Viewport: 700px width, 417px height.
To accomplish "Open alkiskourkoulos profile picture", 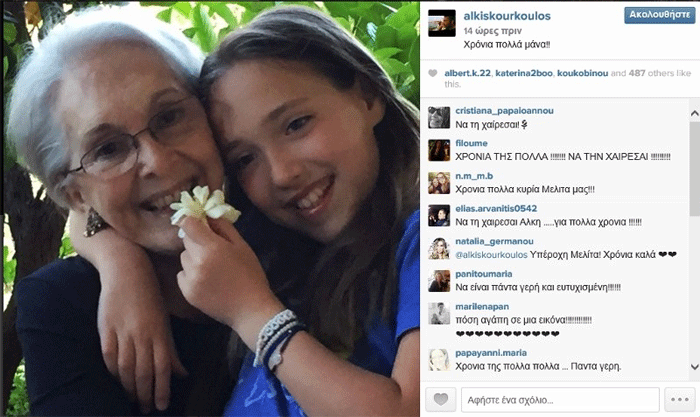I will (x=442, y=23).
